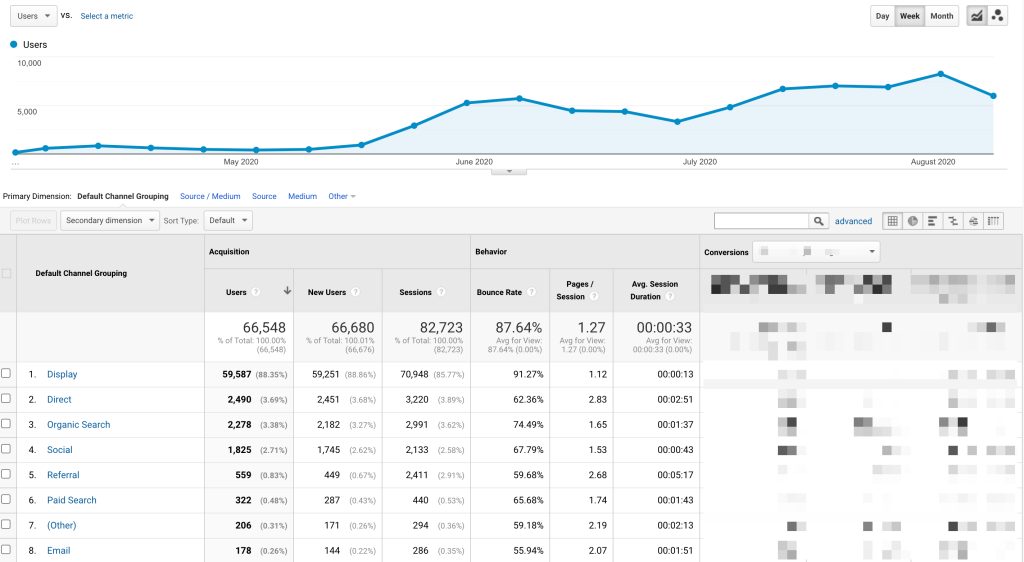The image size is (1024, 562).
Task: Check the Social row checkbox
Action: pyautogui.click(x=6, y=448)
